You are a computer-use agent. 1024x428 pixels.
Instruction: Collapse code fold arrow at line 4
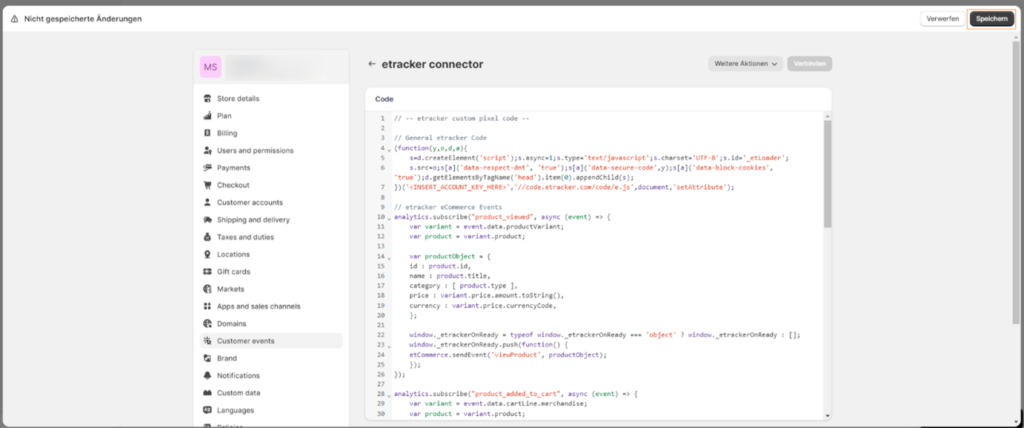tap(389, 150)
